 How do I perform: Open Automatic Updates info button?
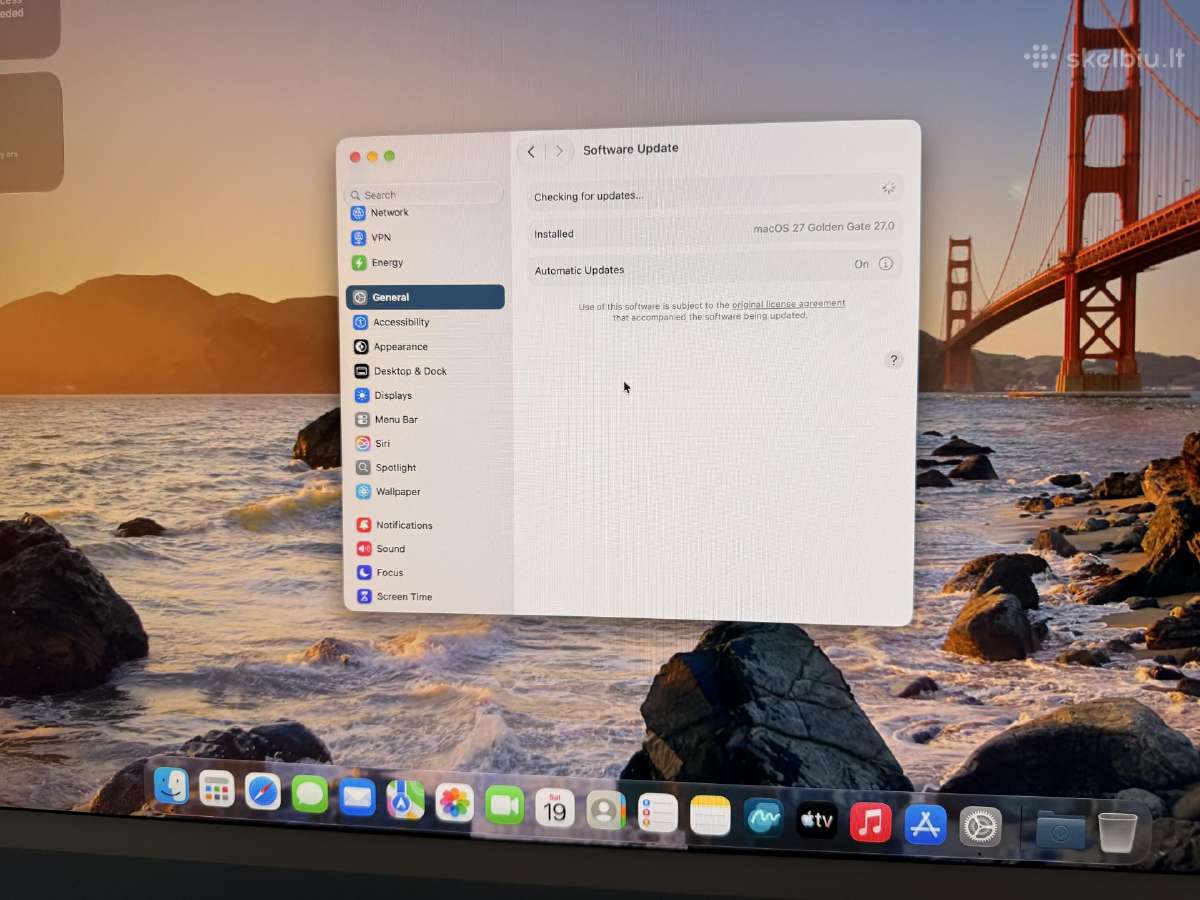[x=885, y=264]
